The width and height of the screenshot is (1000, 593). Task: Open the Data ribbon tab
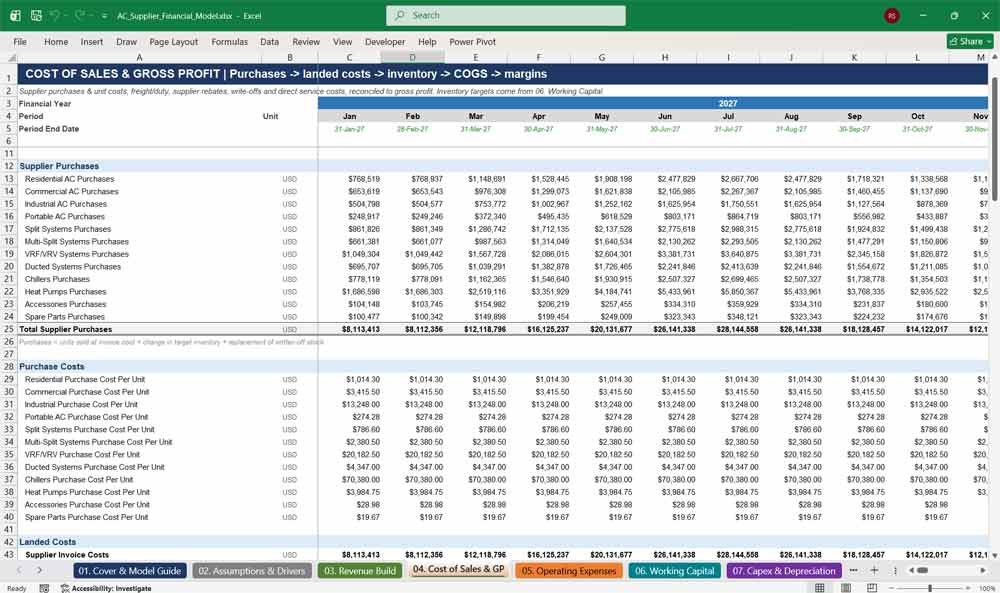(269, 41)
